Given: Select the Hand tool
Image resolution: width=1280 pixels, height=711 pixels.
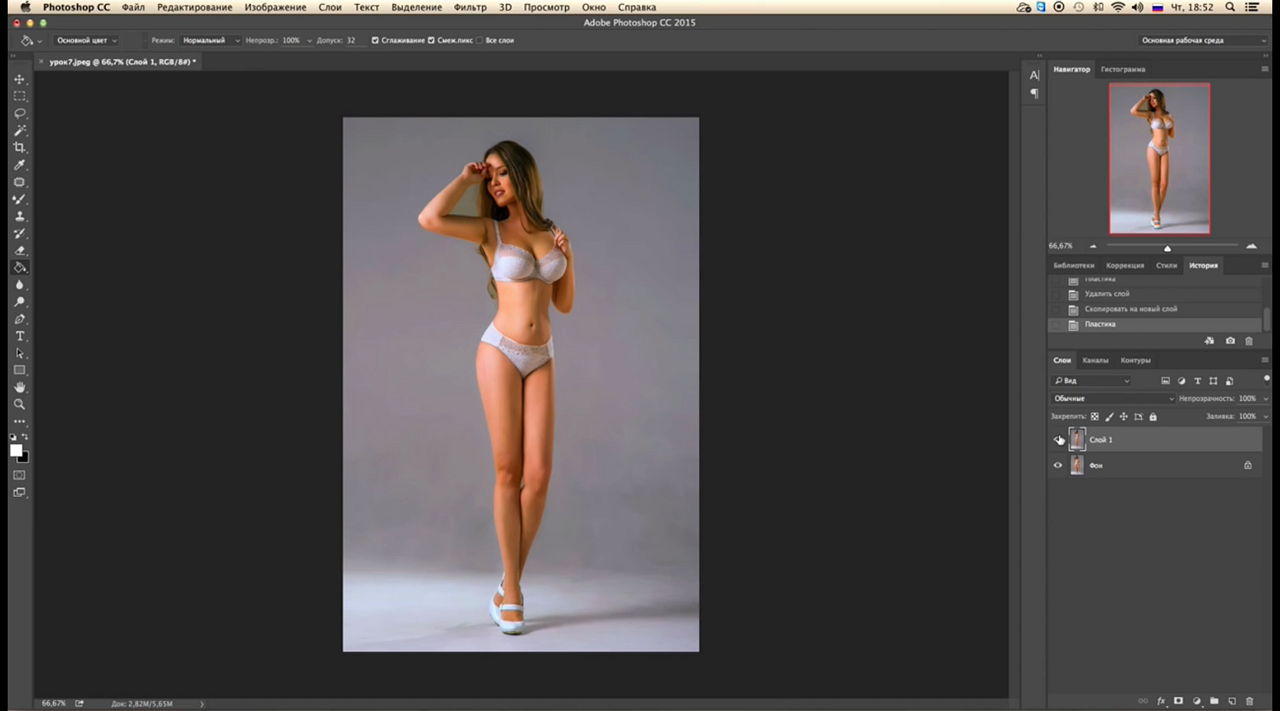Looking at the screenshot, I should pos(19,387).
